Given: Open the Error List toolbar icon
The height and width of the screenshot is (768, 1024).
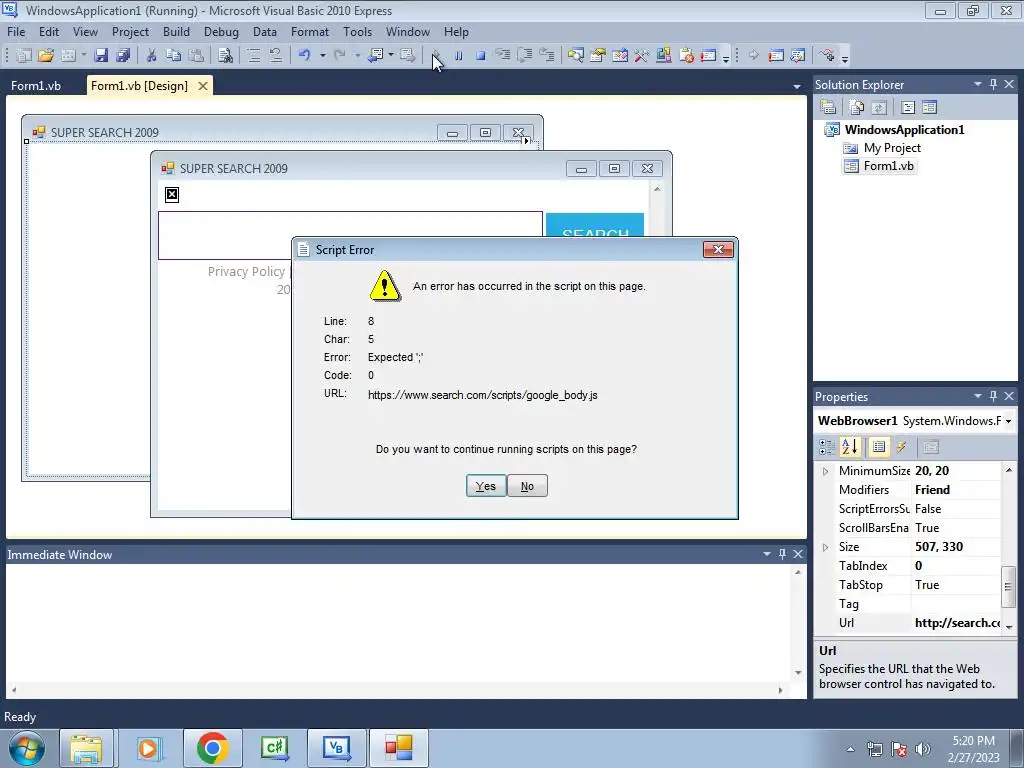Looking at the screenshot, I should pos(687,56).
